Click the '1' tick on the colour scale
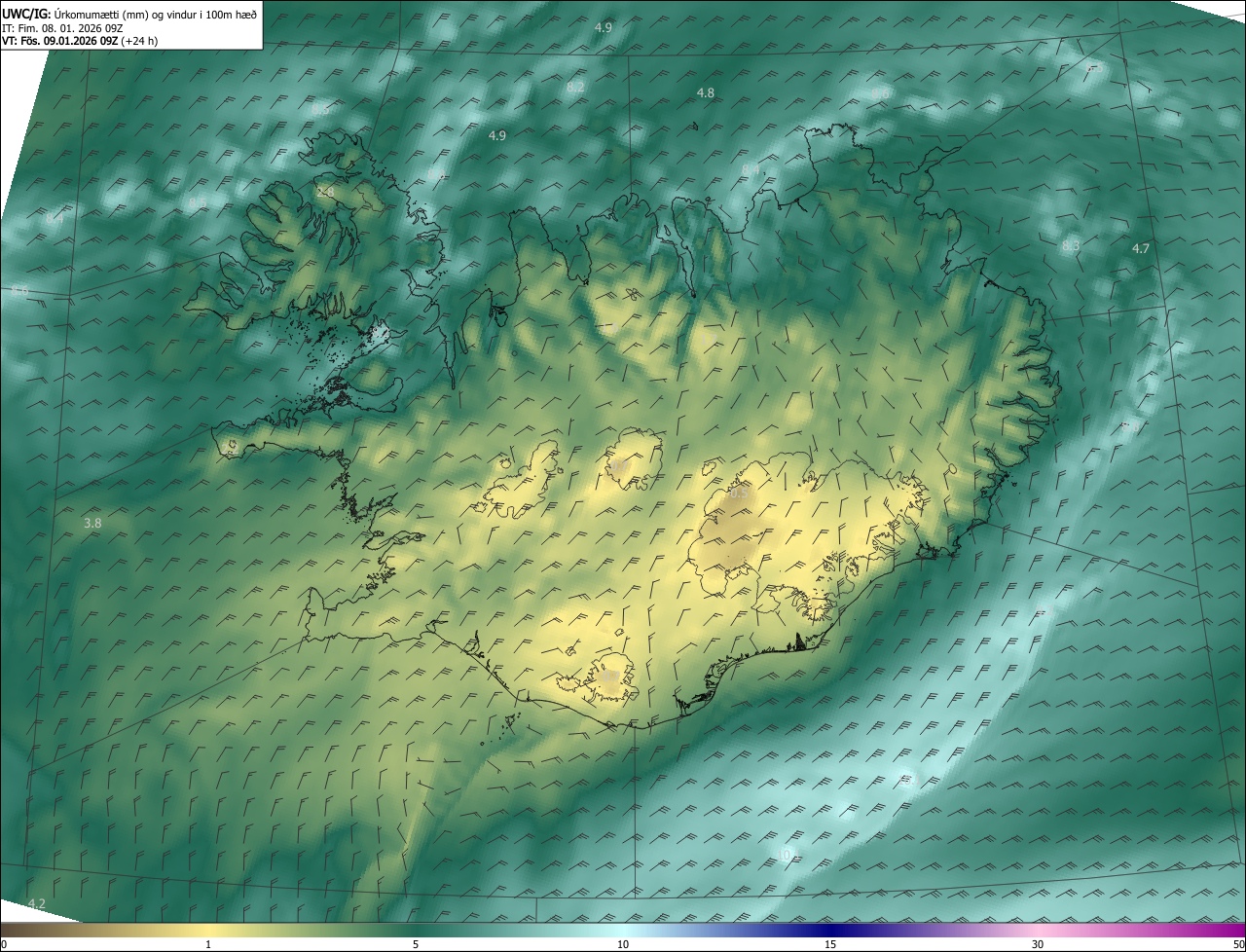This screenshot has height=952, width=1246. (208, 945)
